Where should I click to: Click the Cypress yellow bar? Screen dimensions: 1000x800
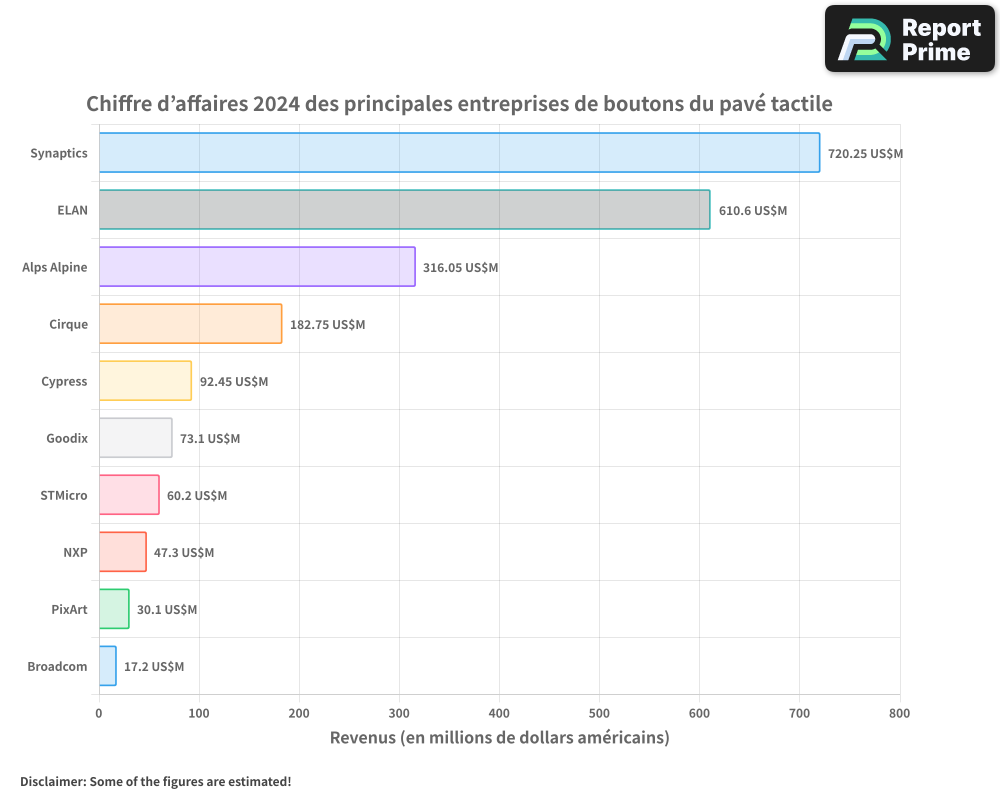(145, 381)
